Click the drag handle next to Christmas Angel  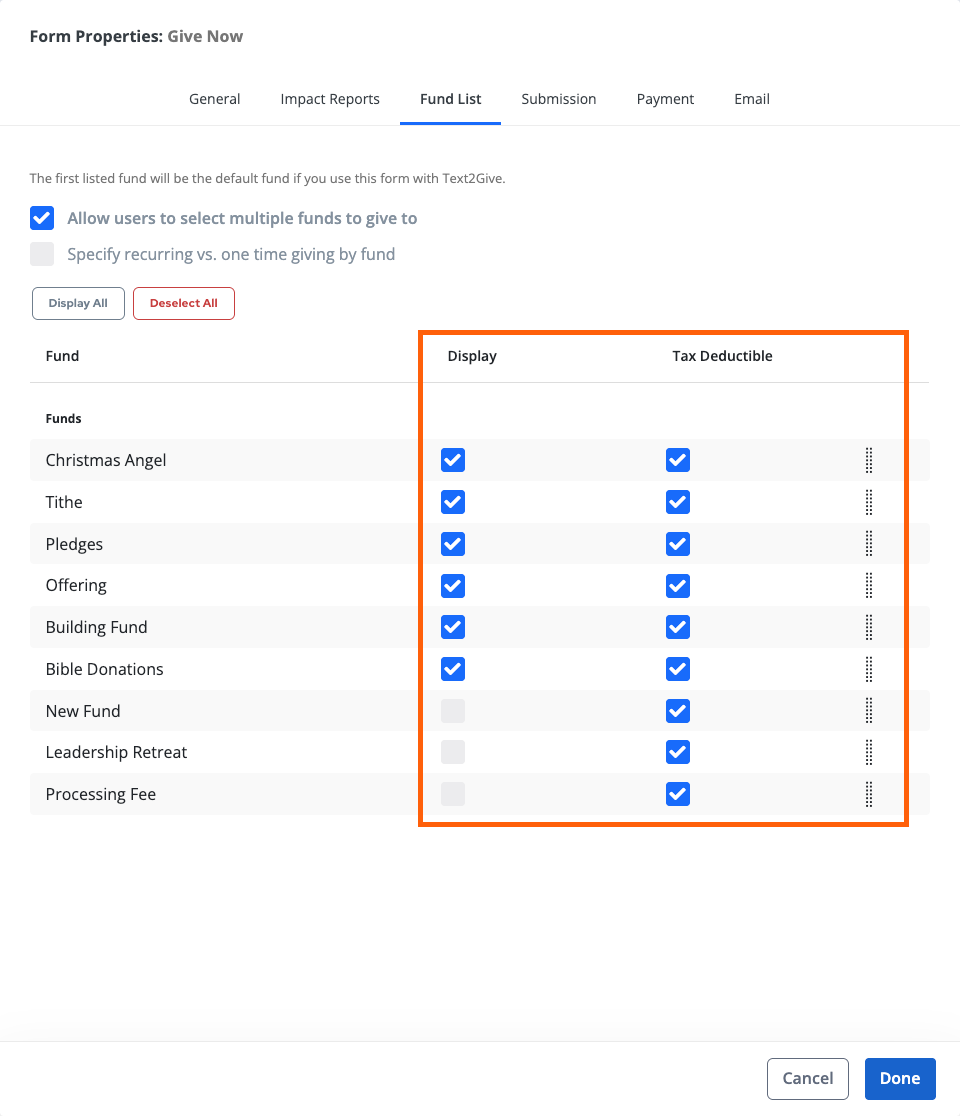click(868, 460)
